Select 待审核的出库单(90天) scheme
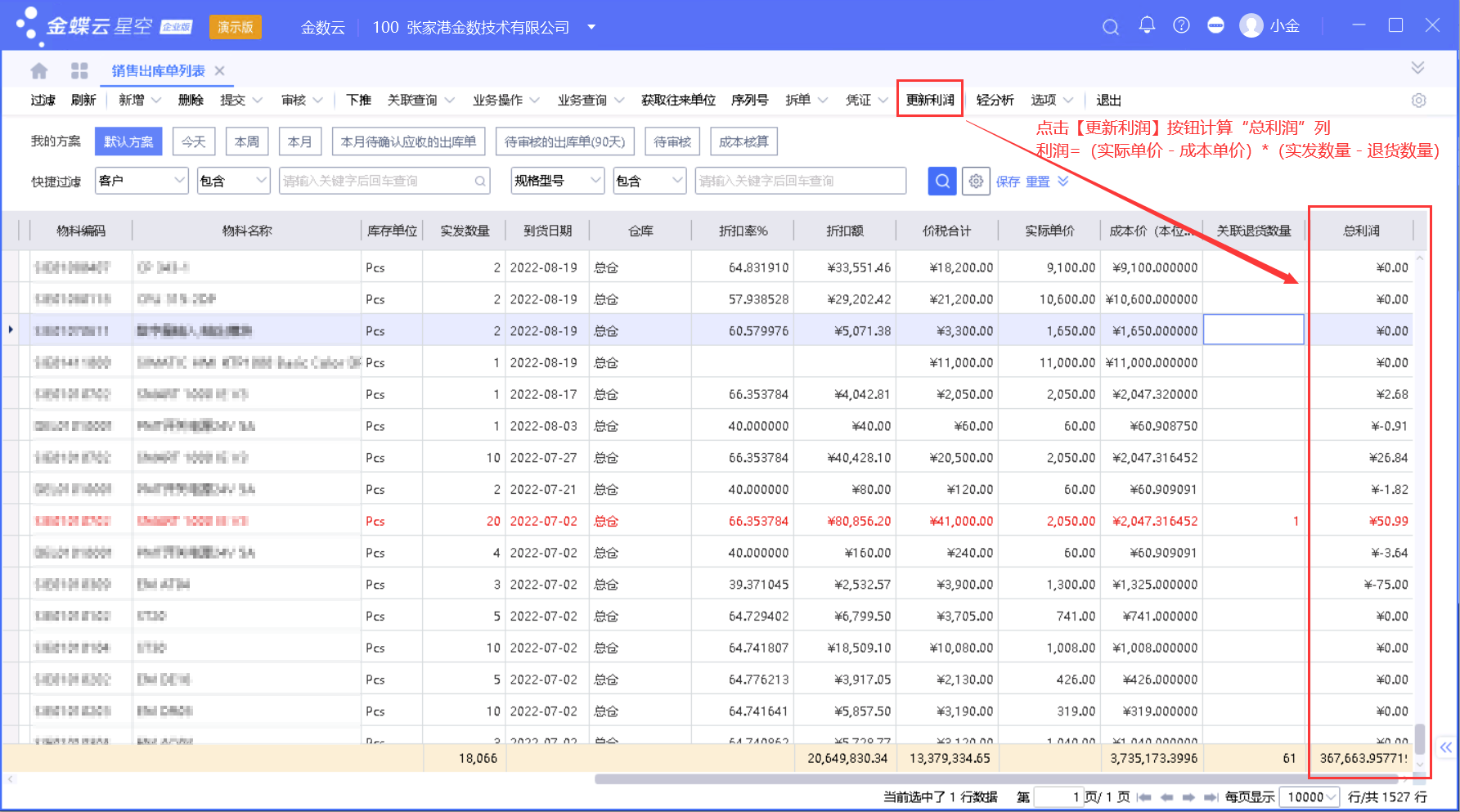Image resolution: width=1460 pixels, height=812 pixels. pyautogui.click(x=565, y=141)
